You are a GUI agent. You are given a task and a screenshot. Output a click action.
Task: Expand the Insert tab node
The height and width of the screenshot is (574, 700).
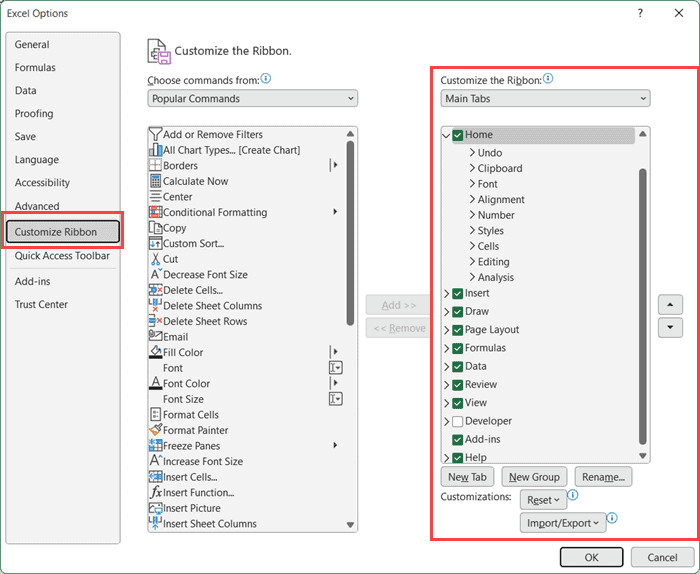point(446,293)
